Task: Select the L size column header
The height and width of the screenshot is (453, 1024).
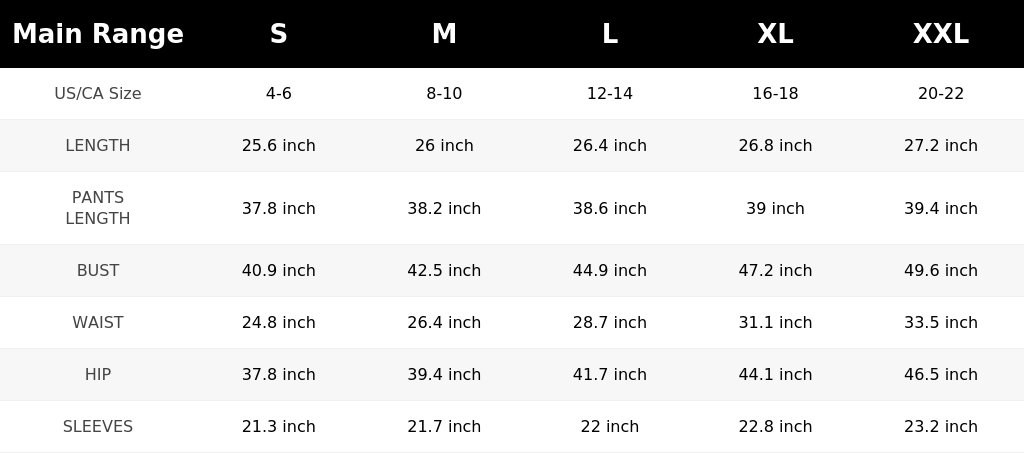Action: tap(610, 34)
